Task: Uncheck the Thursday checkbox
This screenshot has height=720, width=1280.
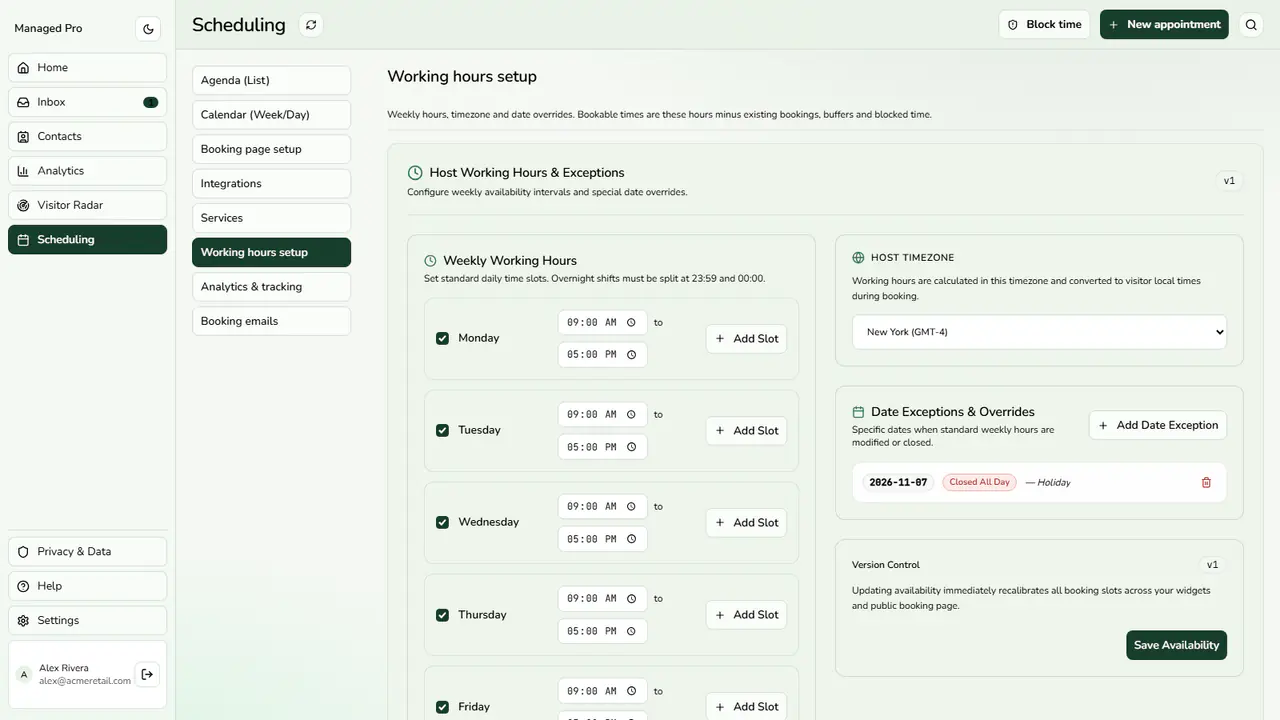Action: click(442, 615)
